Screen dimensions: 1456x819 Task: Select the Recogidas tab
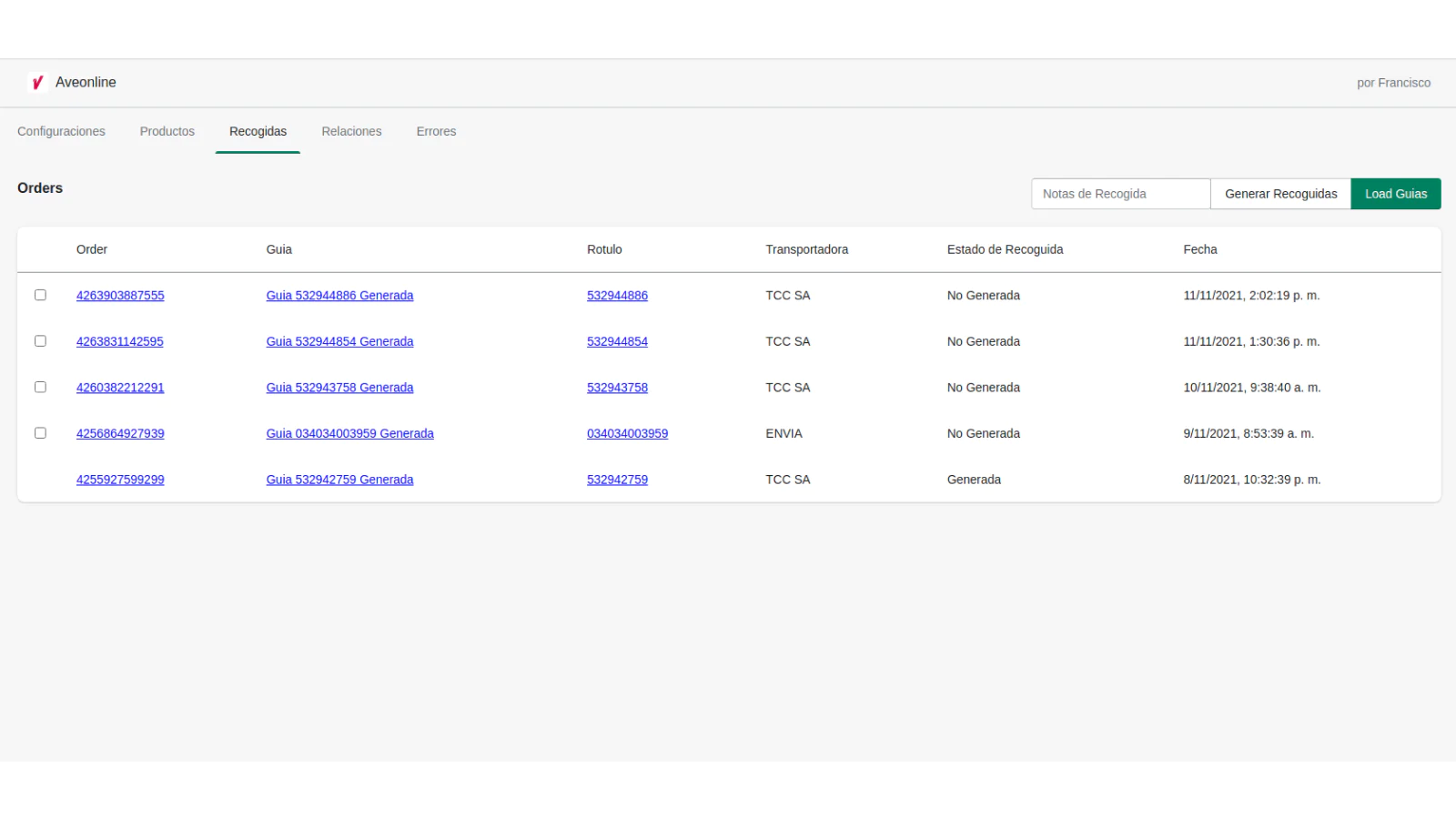coord(258,131)
